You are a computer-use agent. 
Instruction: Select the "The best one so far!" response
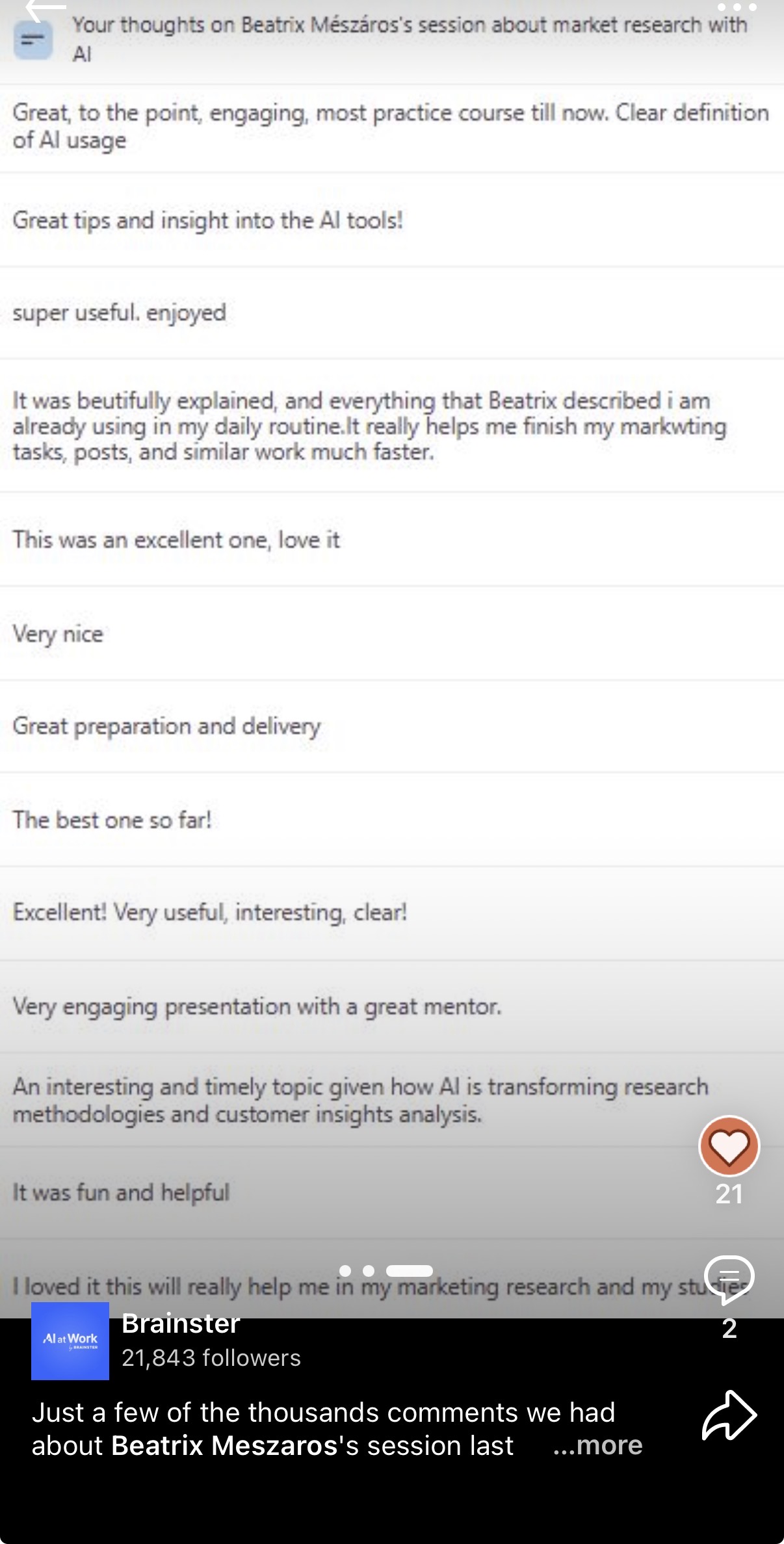coord(112,820)
